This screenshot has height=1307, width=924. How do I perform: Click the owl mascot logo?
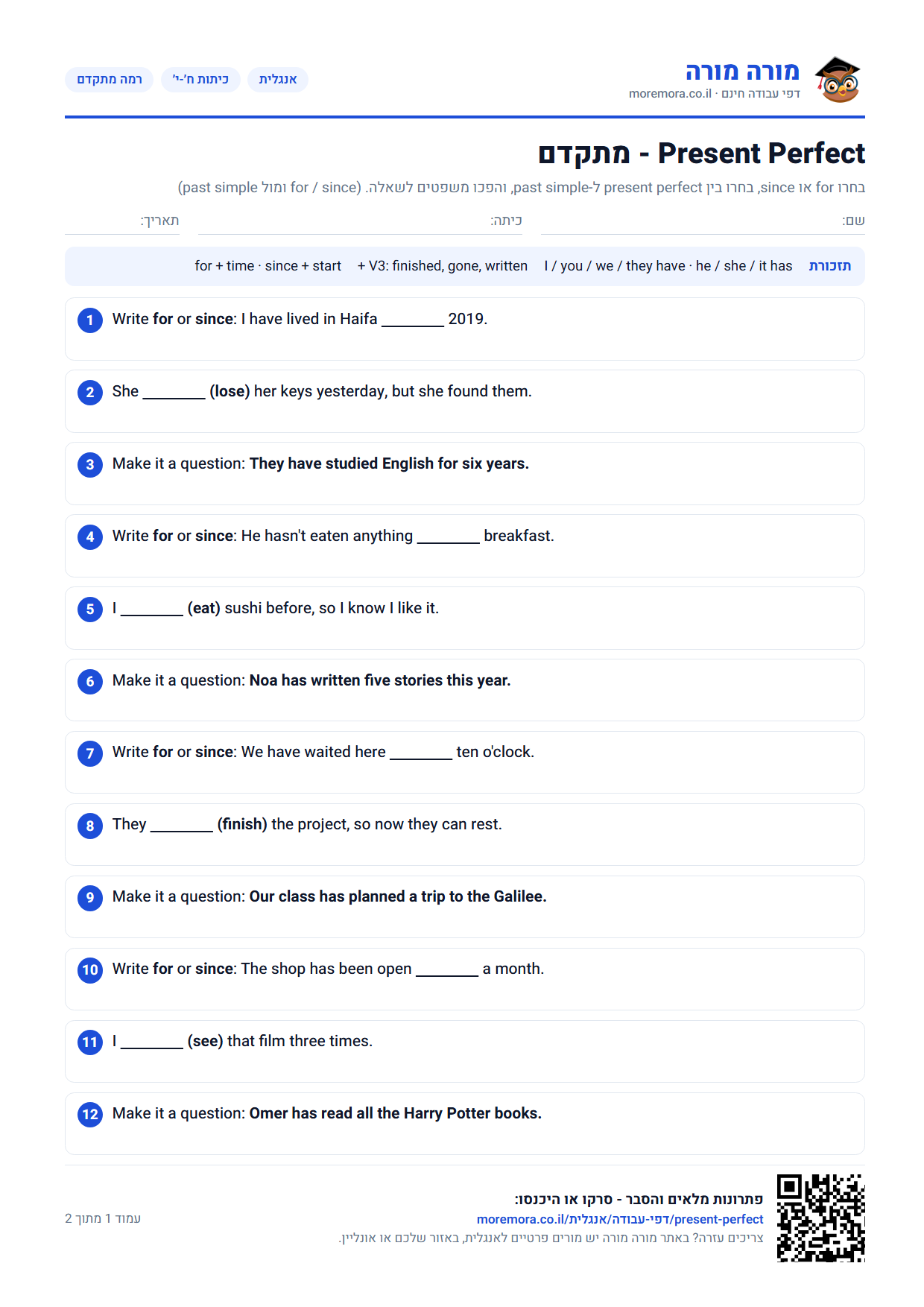[838, 80]
